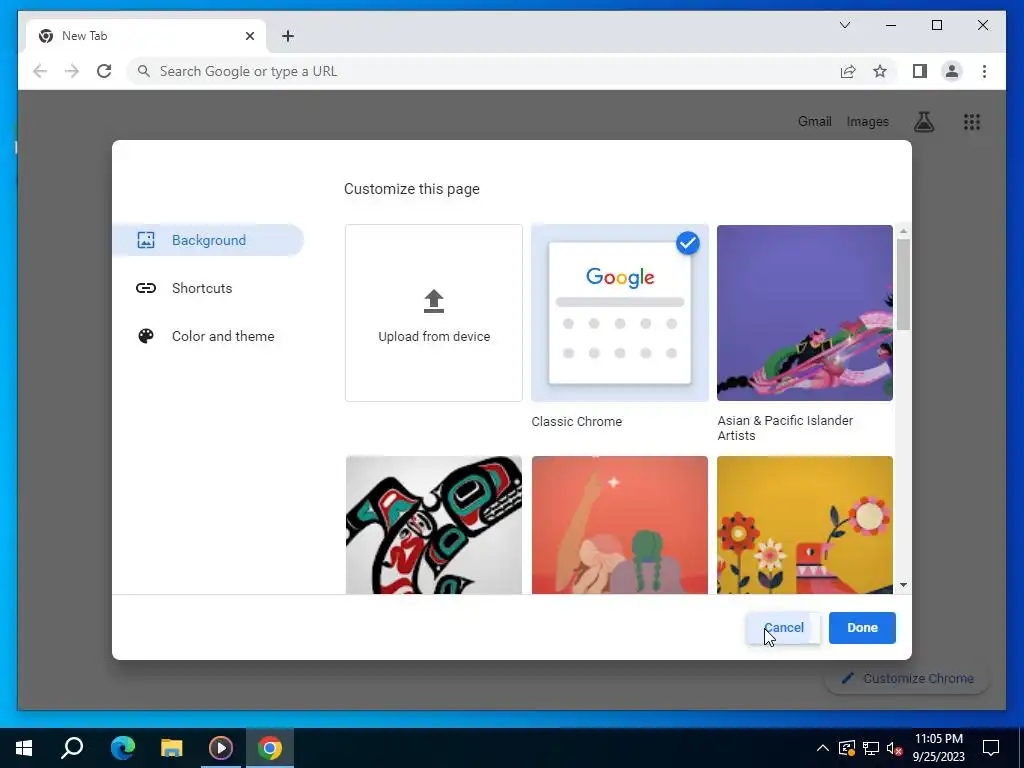Viewport: 1024px width, 768px height.
Task: Click Upload from device tile
Action: (x=434, y=313)
